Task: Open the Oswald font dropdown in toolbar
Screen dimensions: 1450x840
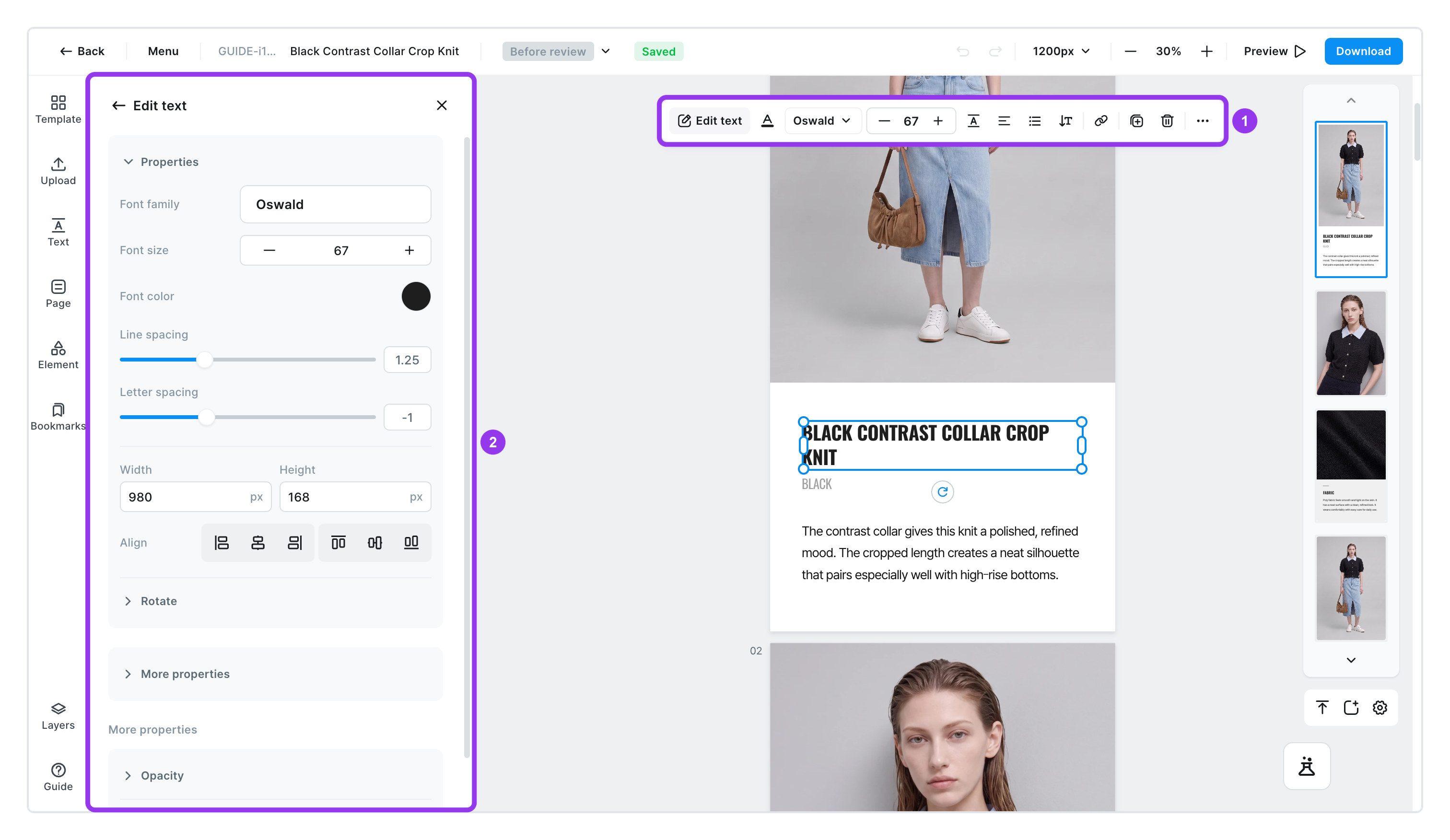Action: click(x=822, y=121)
